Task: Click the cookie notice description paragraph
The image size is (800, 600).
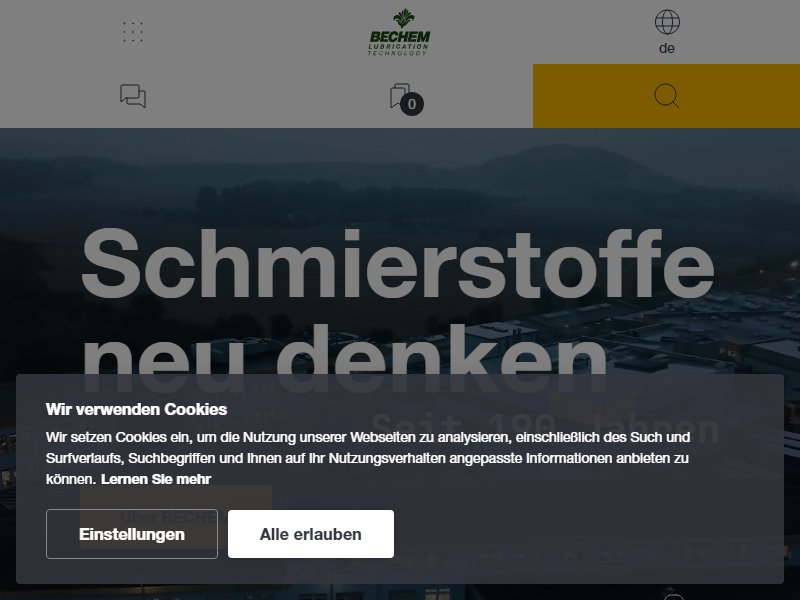Action: coord(367,458)
